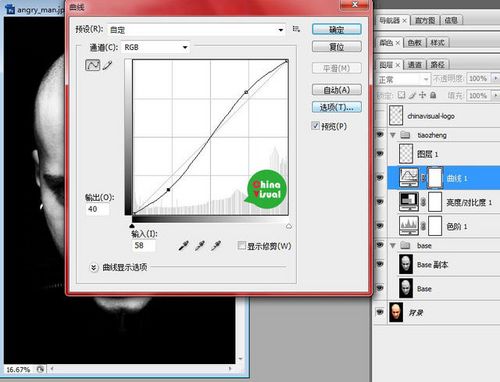Click the 选项(T)... options button
This screenshot has height=382, width=500.
click(337, 107)
